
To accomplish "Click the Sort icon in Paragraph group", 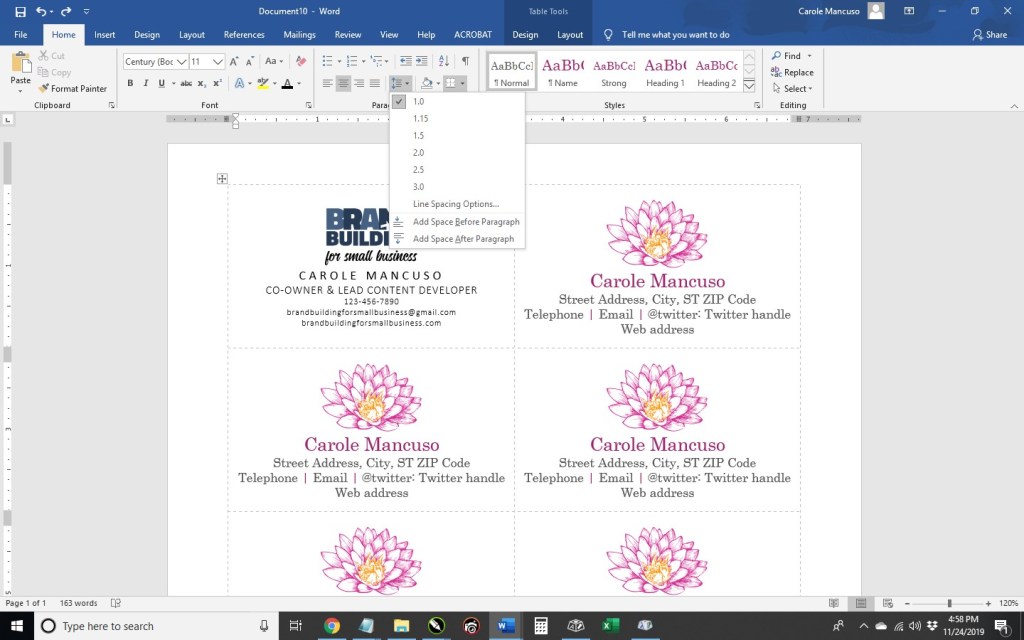I will (445, 61).
